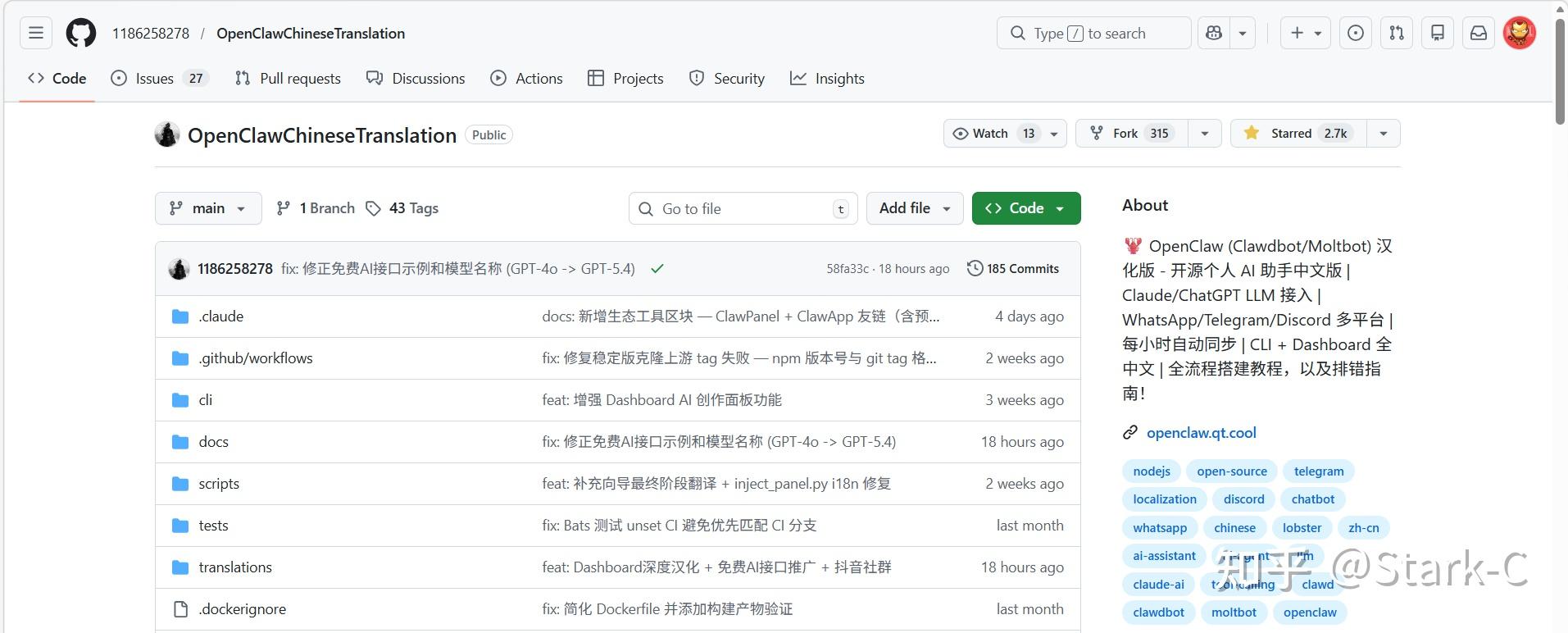Open the translations folder name
The width and height of the screenshot is (1568, 633).
click(235, 567)
